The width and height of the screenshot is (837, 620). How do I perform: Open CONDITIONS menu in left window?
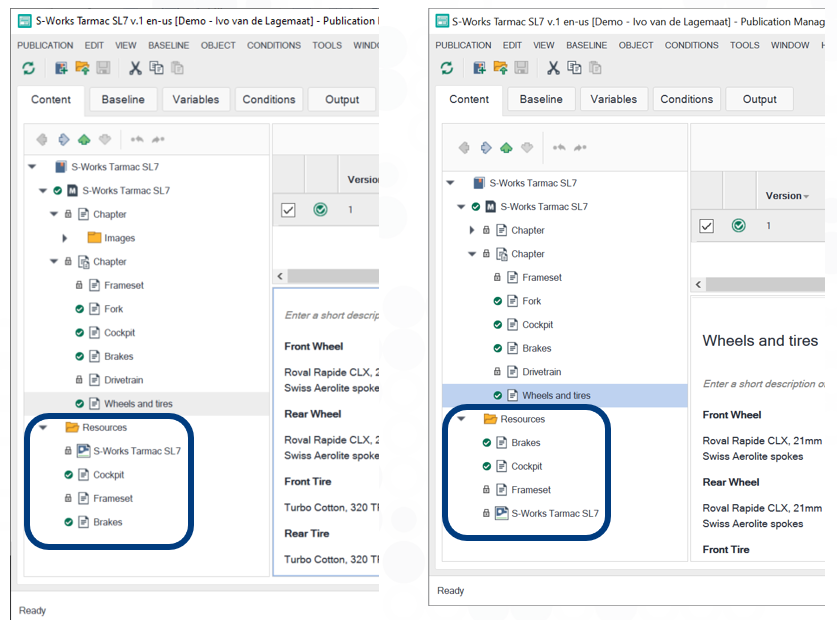click(274, 45)
